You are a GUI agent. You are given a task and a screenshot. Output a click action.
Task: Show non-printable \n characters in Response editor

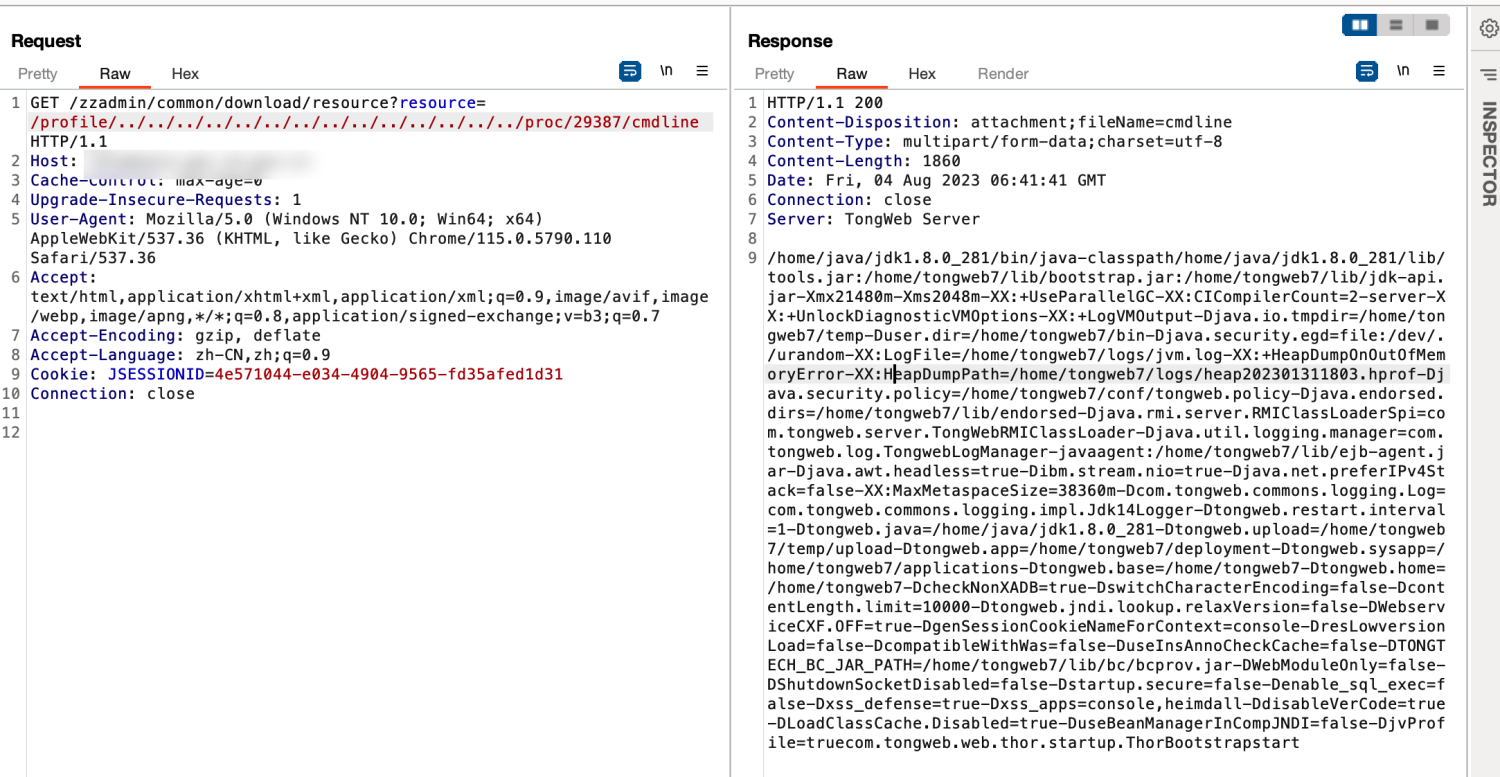tap(1403, 71)
